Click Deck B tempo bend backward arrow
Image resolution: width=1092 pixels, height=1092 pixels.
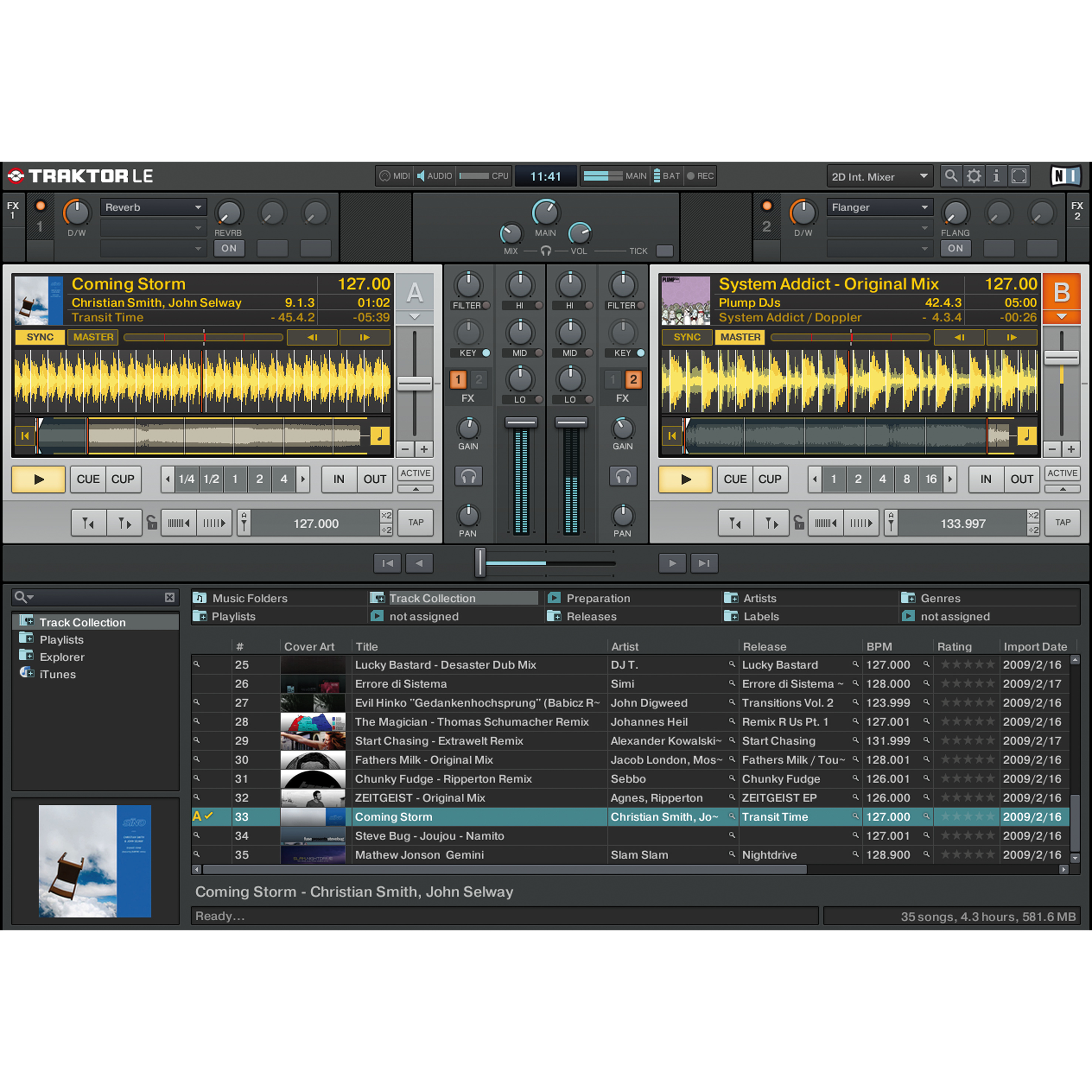959,337
